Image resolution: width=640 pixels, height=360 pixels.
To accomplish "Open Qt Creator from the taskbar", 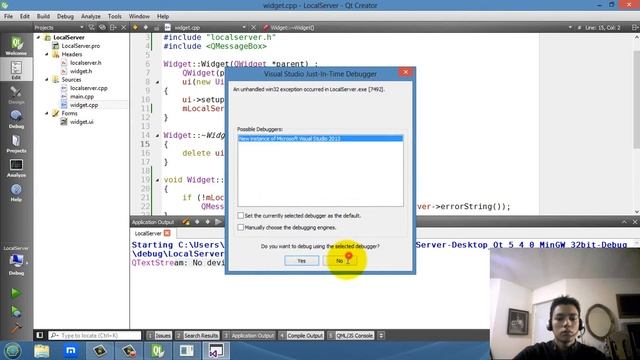I will [158, 351].
